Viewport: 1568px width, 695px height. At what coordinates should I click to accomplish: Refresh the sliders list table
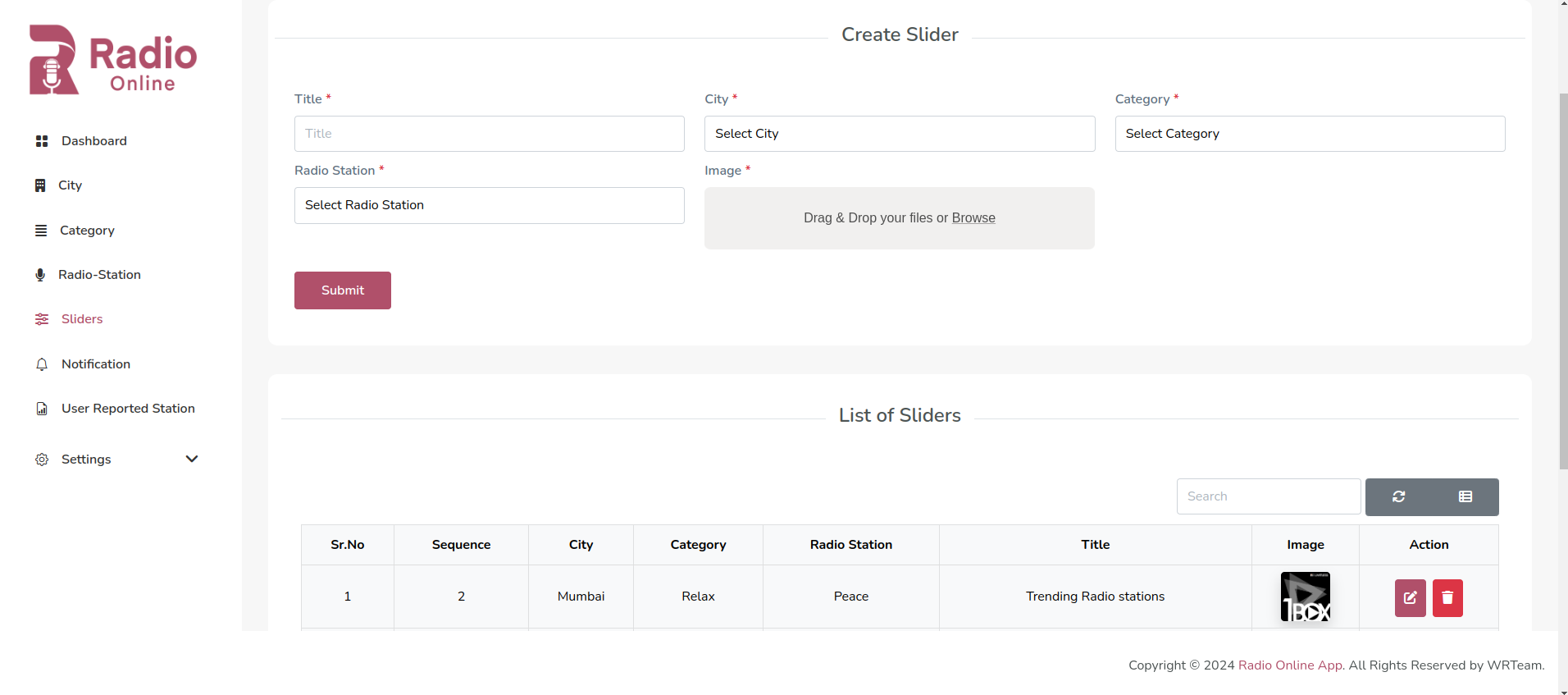point(1399,496)
